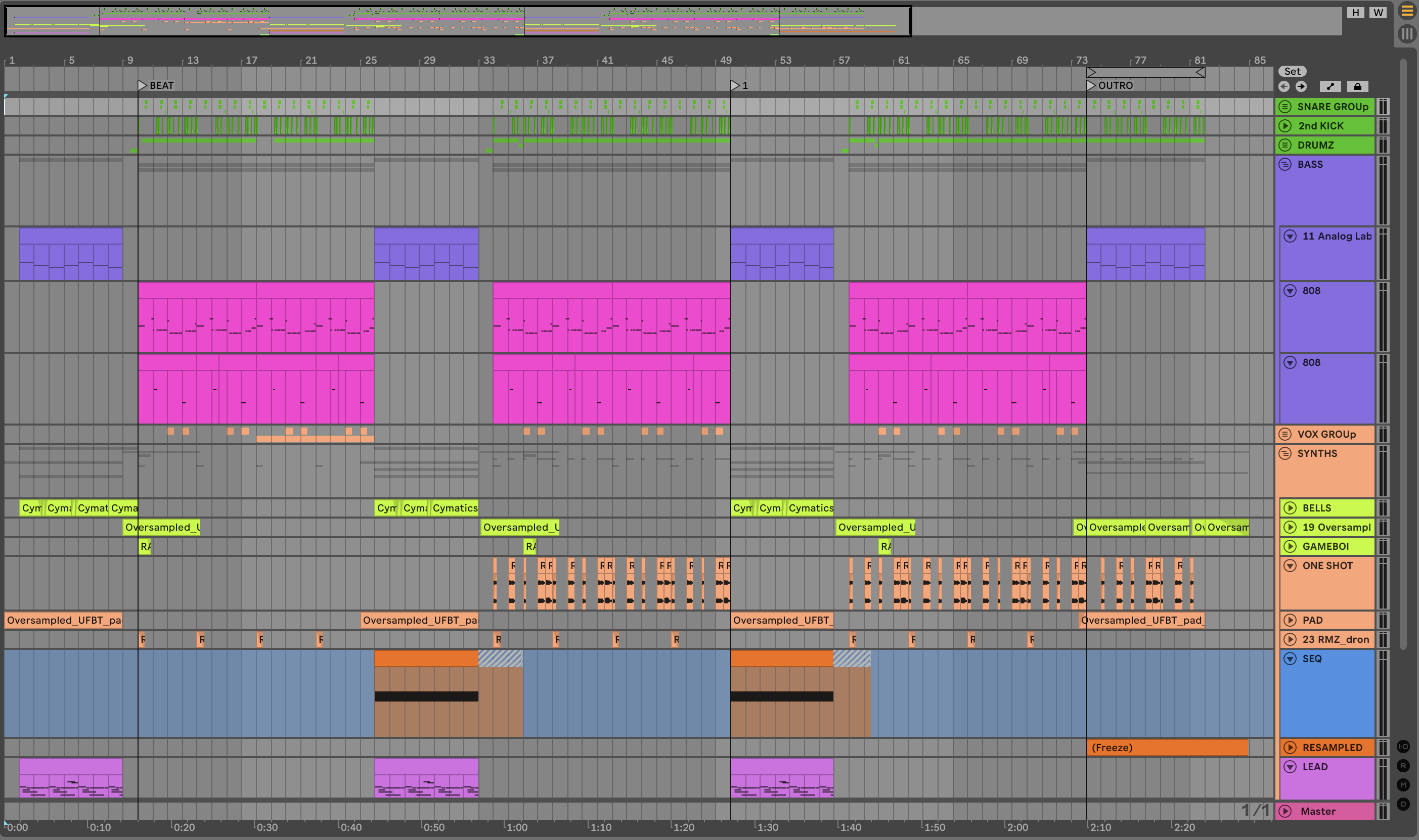Click the Lock Envelopes padlock icon
1419x840 pixels.
coord(1357,86)
